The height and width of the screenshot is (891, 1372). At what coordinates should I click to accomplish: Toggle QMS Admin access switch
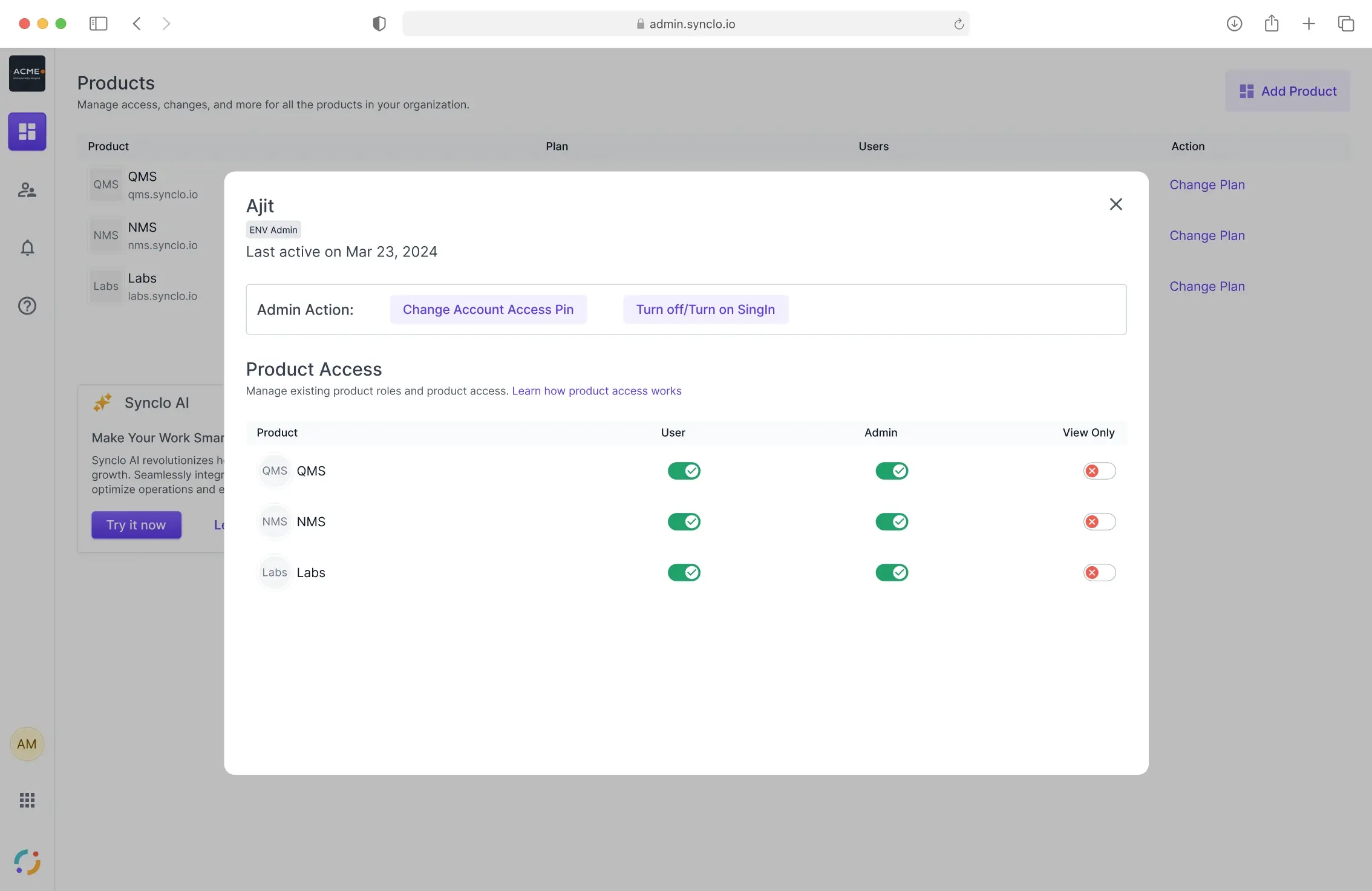[x=892, y=471]
